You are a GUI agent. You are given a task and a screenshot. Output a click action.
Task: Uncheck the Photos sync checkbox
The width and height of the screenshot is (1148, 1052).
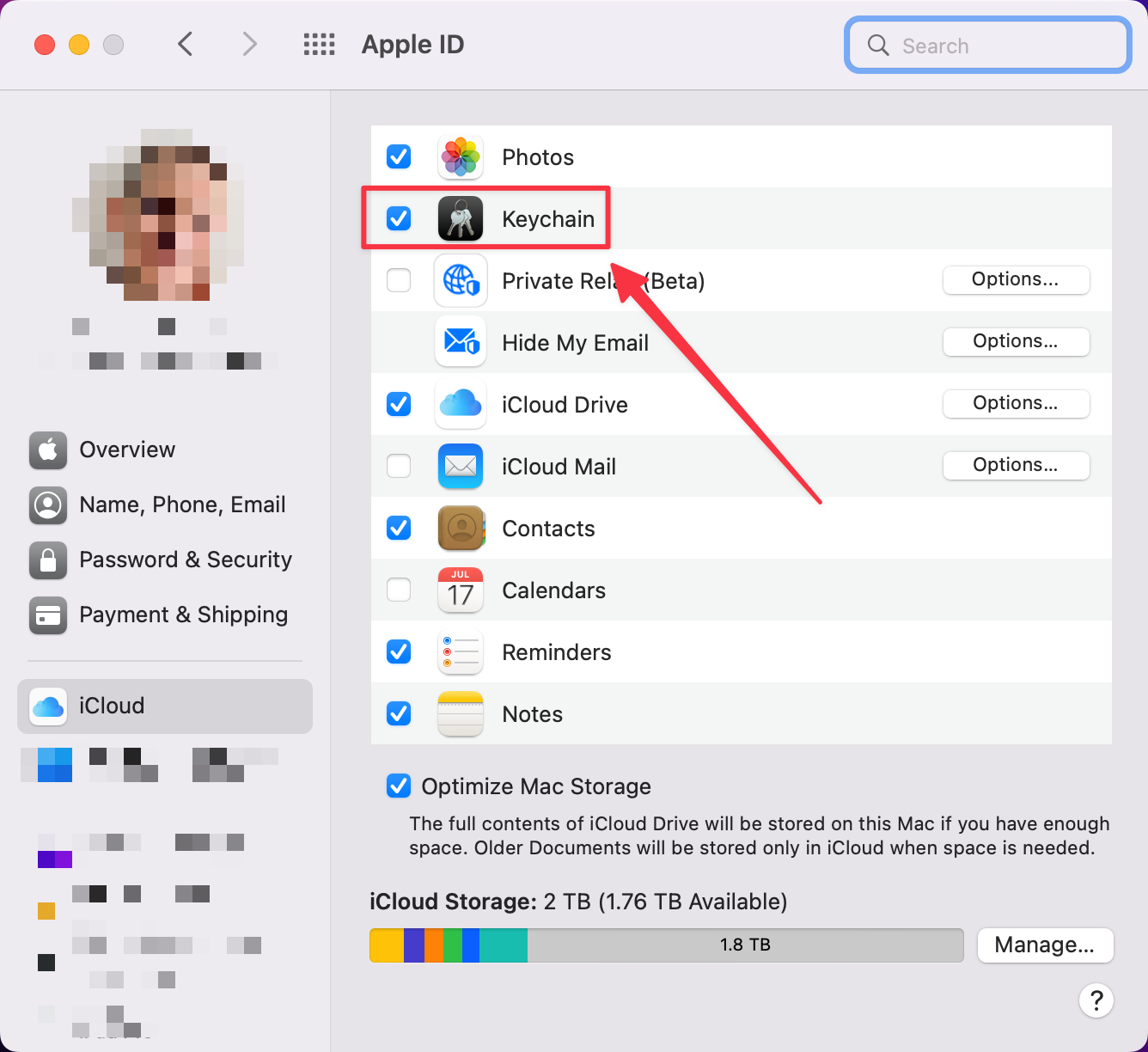(x=399, y=156)
